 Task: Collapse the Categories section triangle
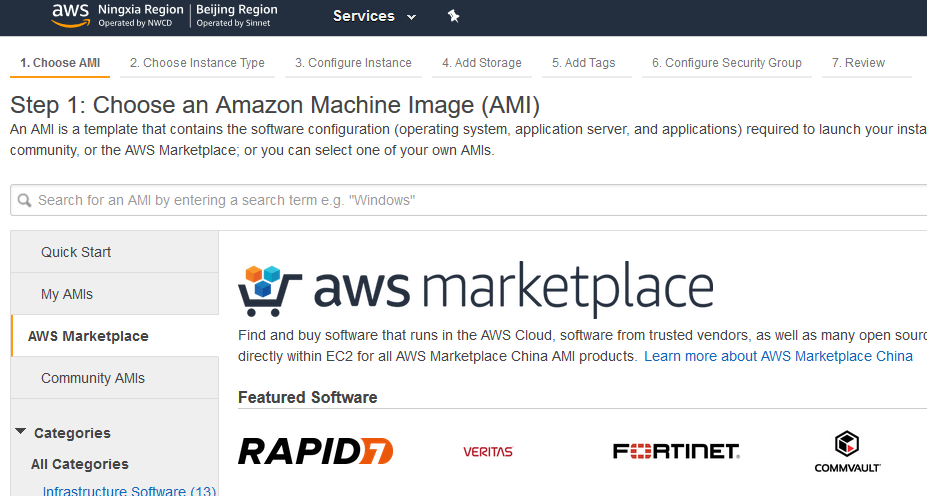tap(21, 432)
